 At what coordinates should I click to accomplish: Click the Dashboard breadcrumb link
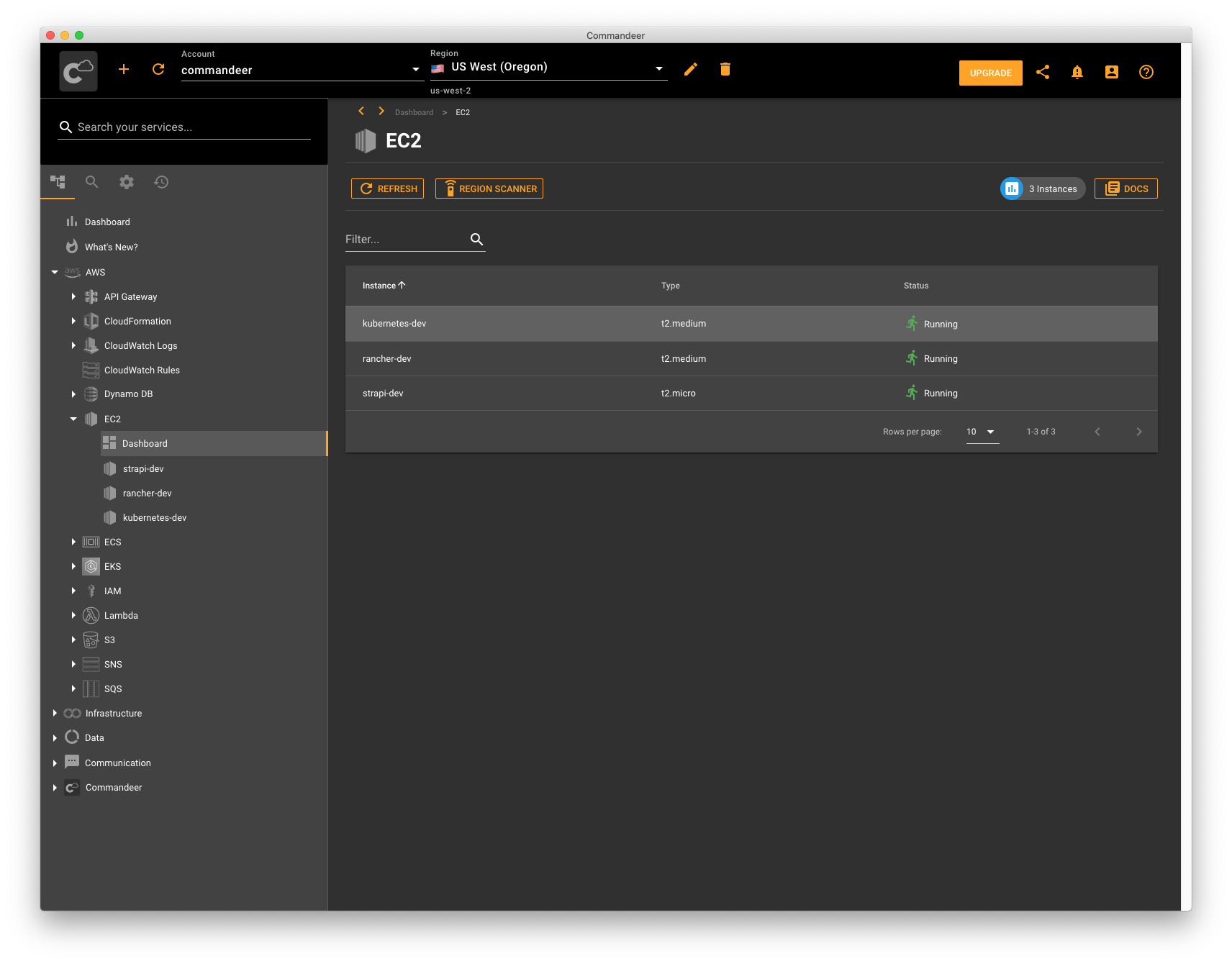pos(414,112)
